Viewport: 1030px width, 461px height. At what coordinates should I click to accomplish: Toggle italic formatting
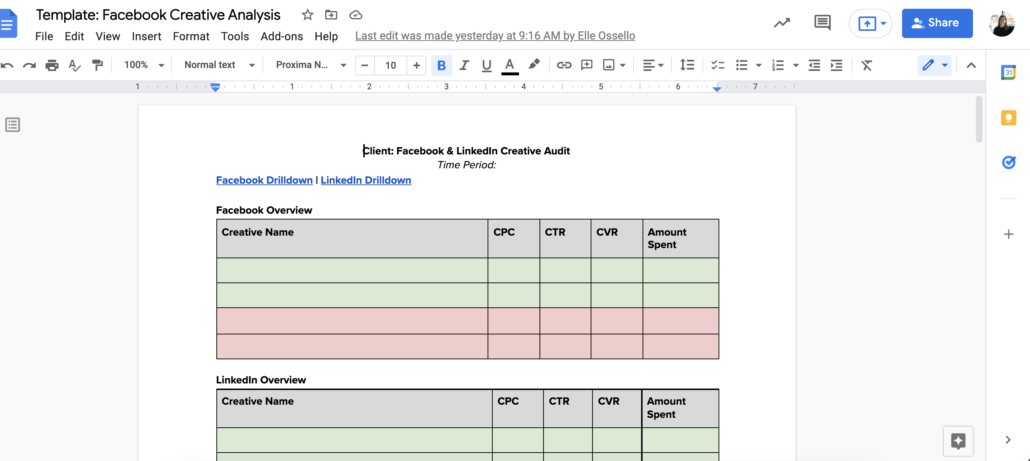[x=464, y=65]
